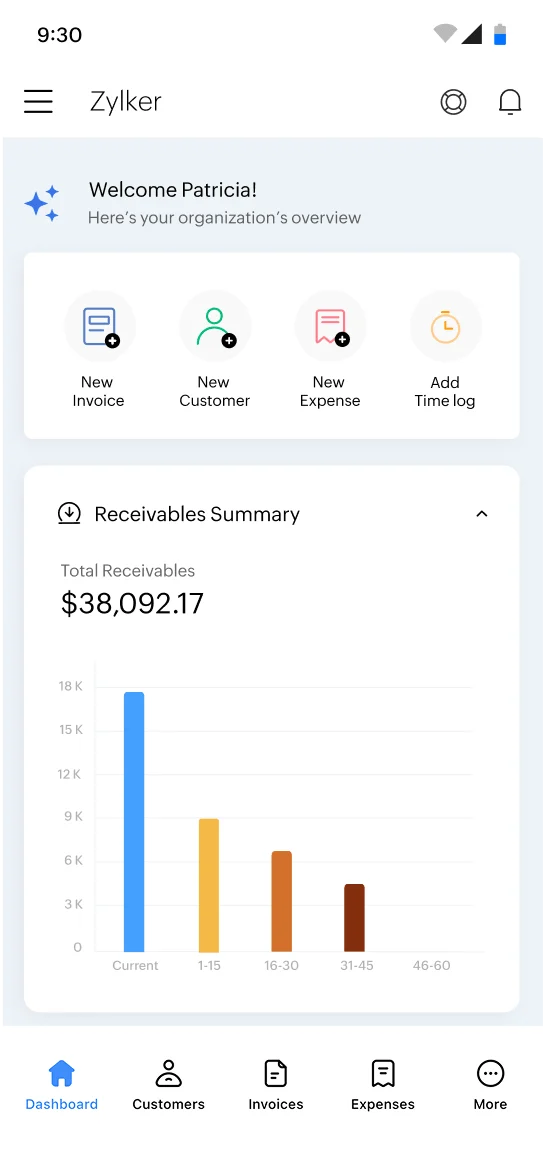Image resolution: width=543 pixels, height=1172 pixels.
Task: Click the 16-30 axis label
Action: click(281, 965)
